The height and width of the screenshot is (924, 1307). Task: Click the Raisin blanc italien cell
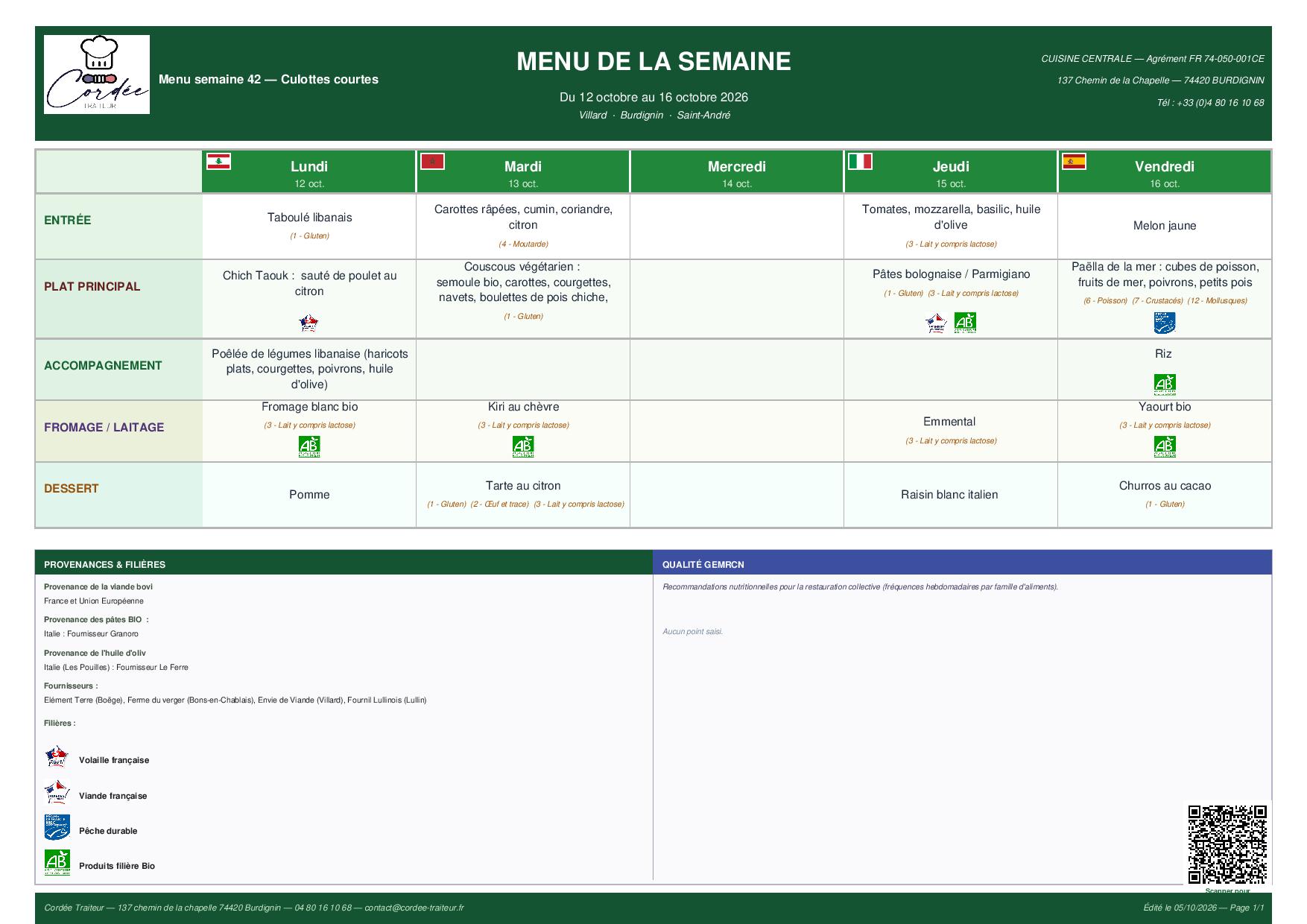[950, 494]
